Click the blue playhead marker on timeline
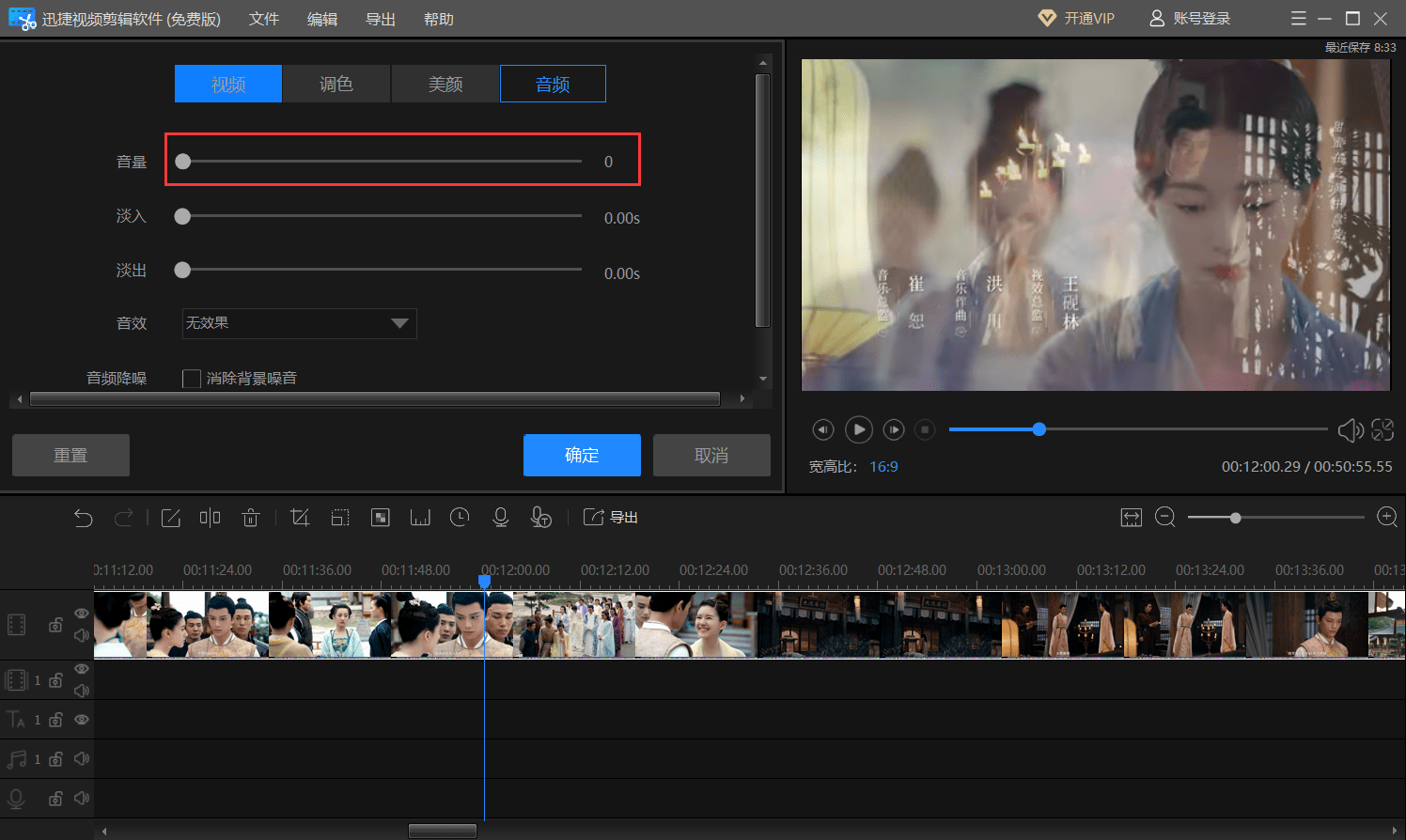 click(485, 583)
